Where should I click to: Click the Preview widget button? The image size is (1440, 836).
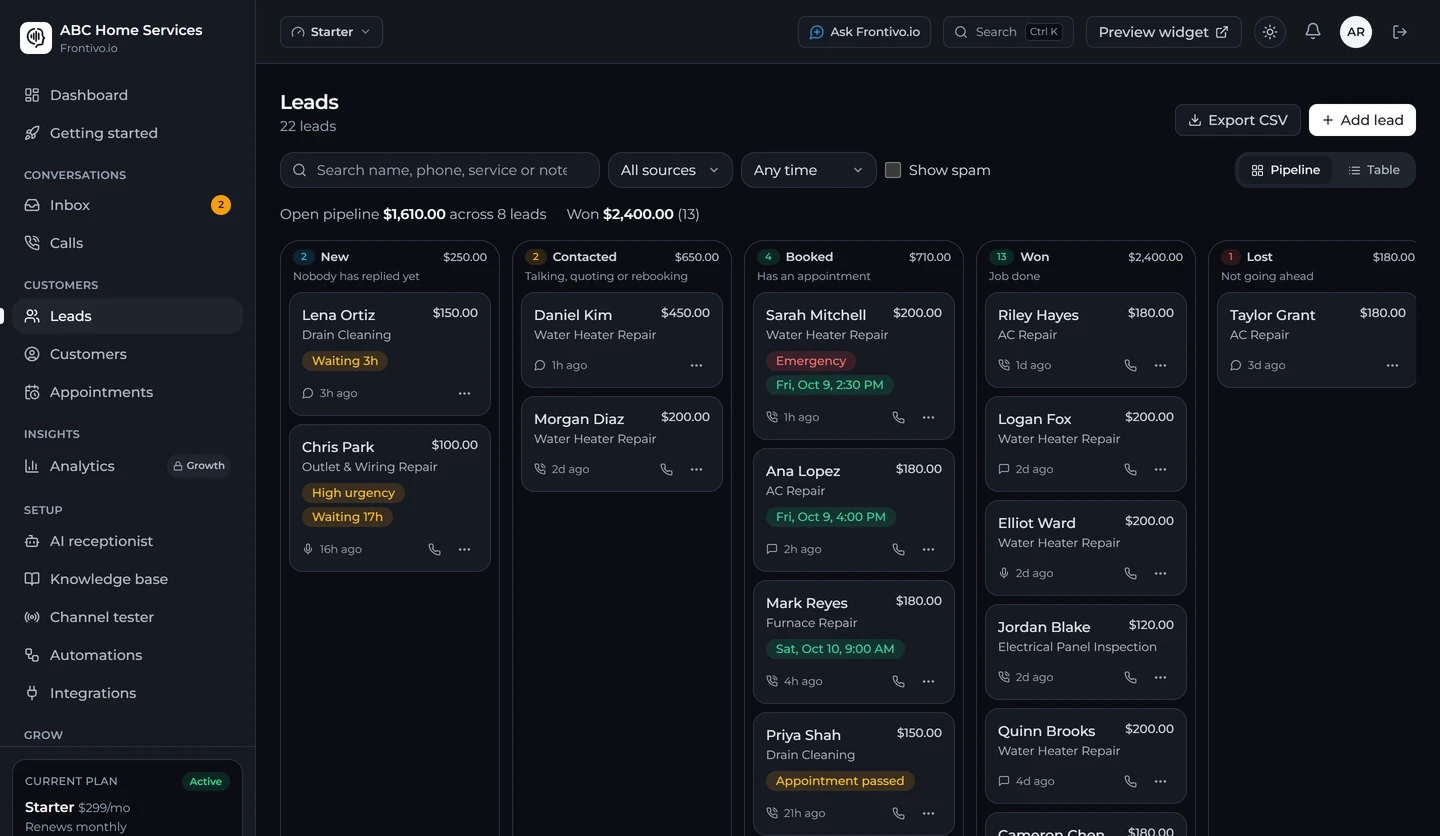tap(1164, 32)
